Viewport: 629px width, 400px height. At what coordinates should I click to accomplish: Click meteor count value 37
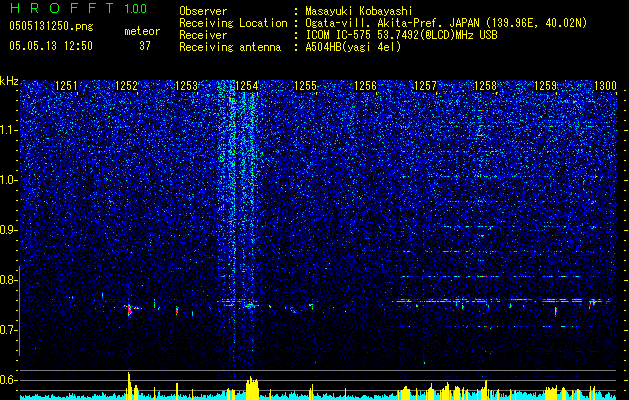[145, 46]
